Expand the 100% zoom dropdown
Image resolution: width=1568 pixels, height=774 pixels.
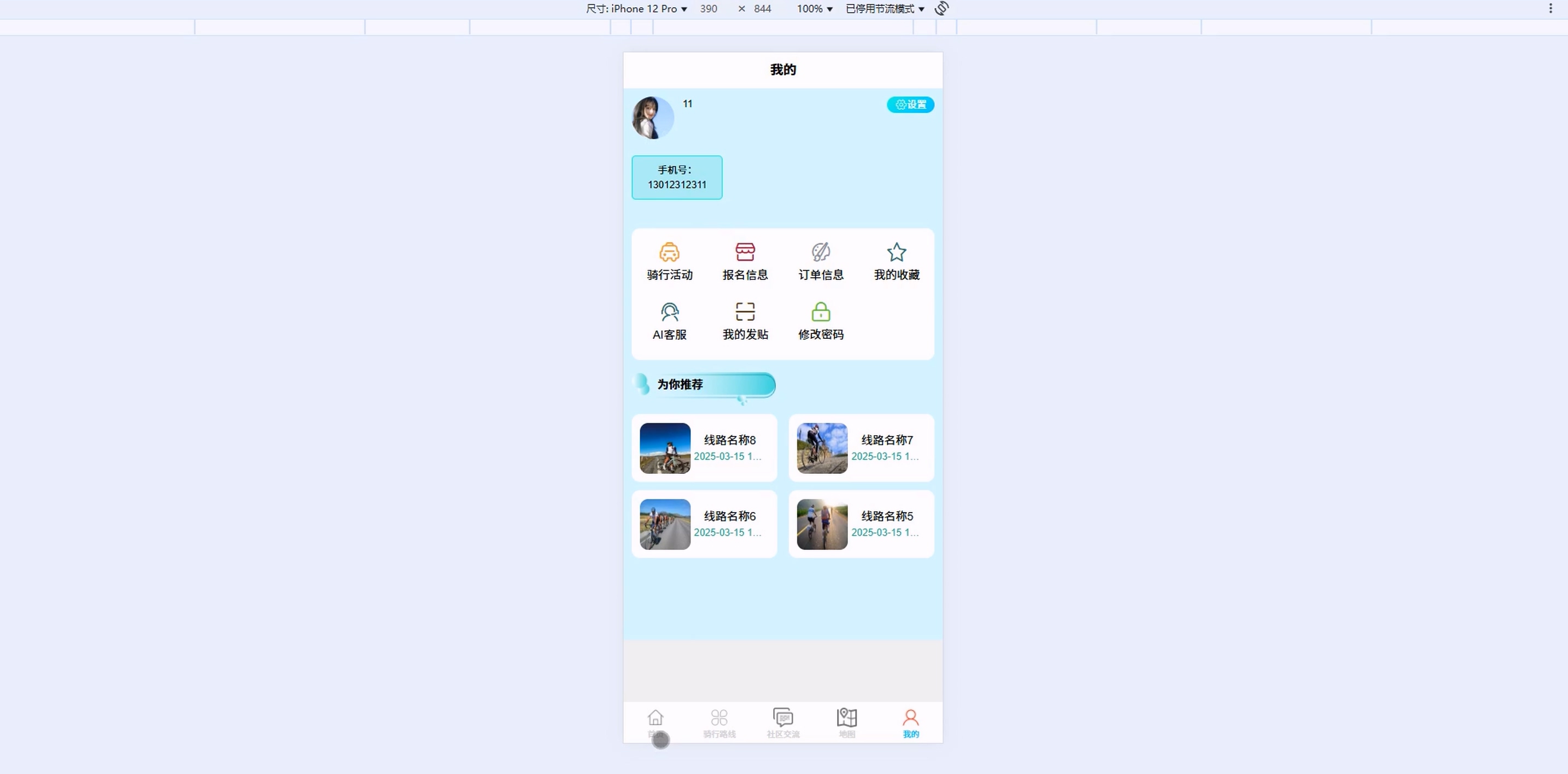(x=815, y=9)
